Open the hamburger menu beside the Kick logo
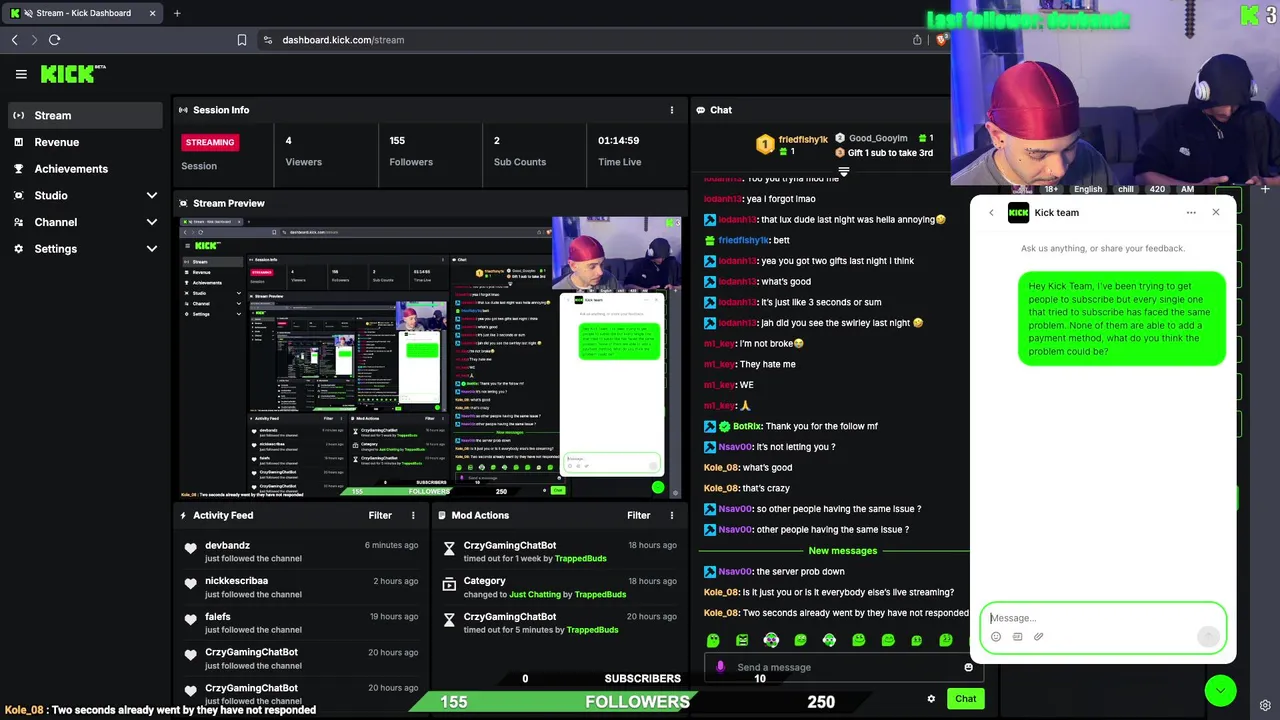The width and height of the screenshot is (1280, 720). (21, 74)
